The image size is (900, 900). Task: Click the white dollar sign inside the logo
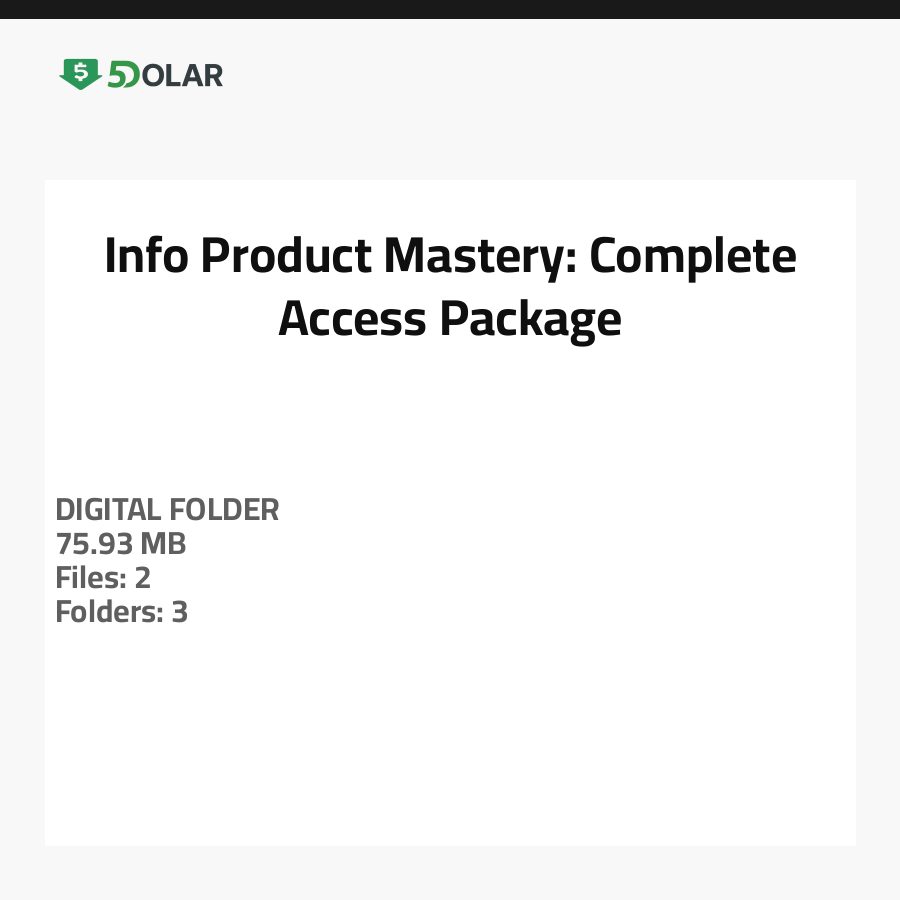click(x=80, y=71)
